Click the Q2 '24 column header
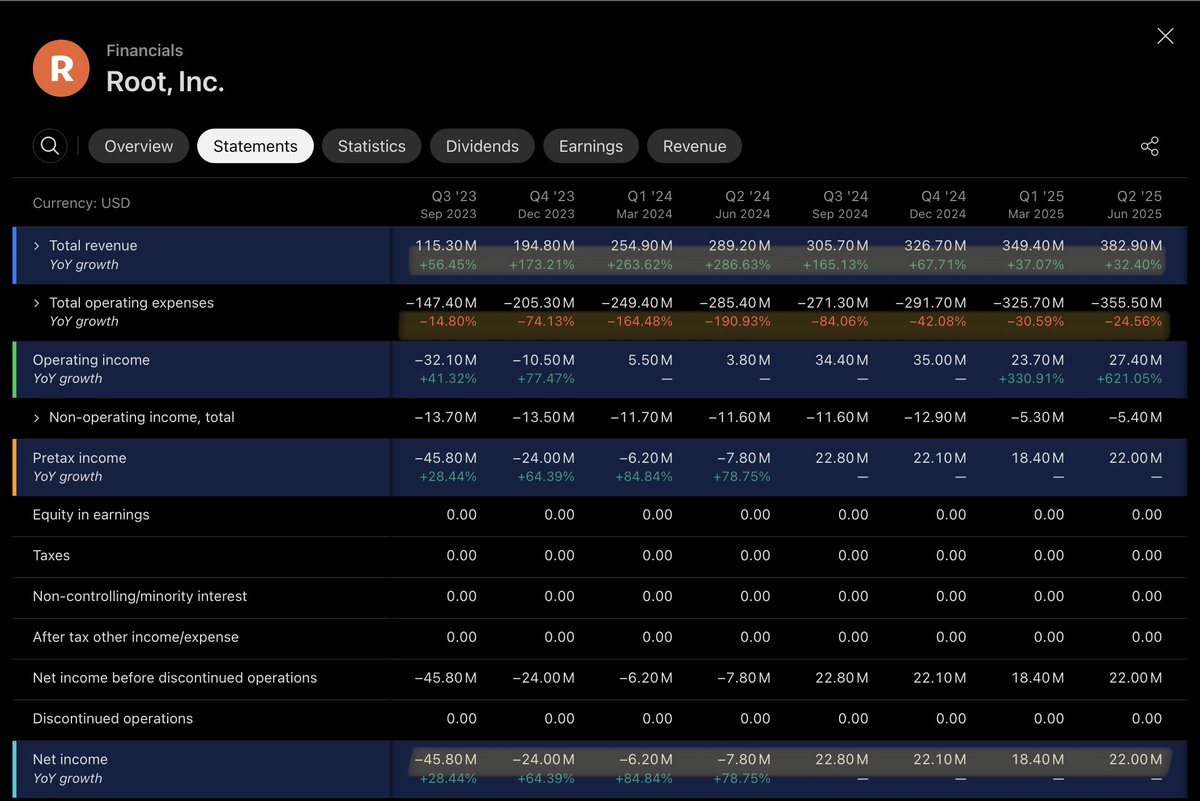This screenshot has width=1200, height=801. pyautogui.click(x=742, y=205)
